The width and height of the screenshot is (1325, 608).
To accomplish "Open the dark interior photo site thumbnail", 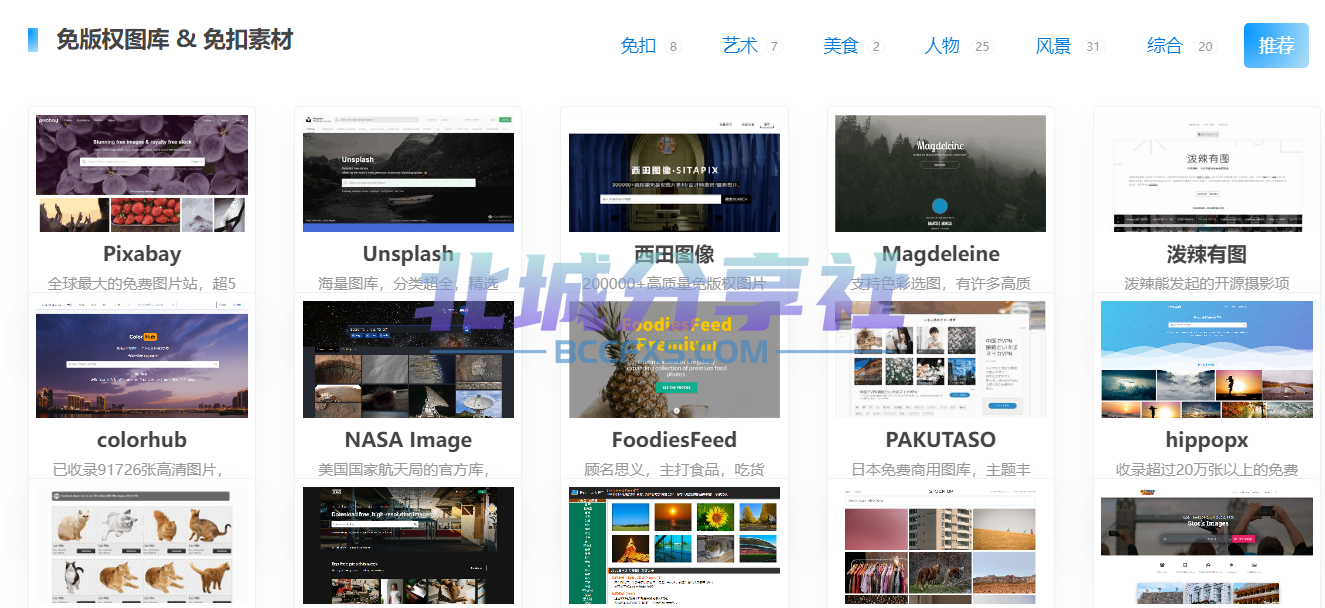I will (x=408, y=546).
